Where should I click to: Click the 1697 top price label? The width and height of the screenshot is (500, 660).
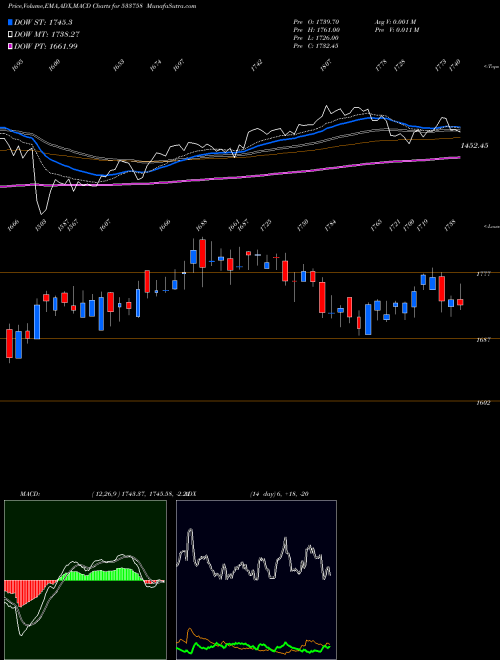tap(179, 65)
